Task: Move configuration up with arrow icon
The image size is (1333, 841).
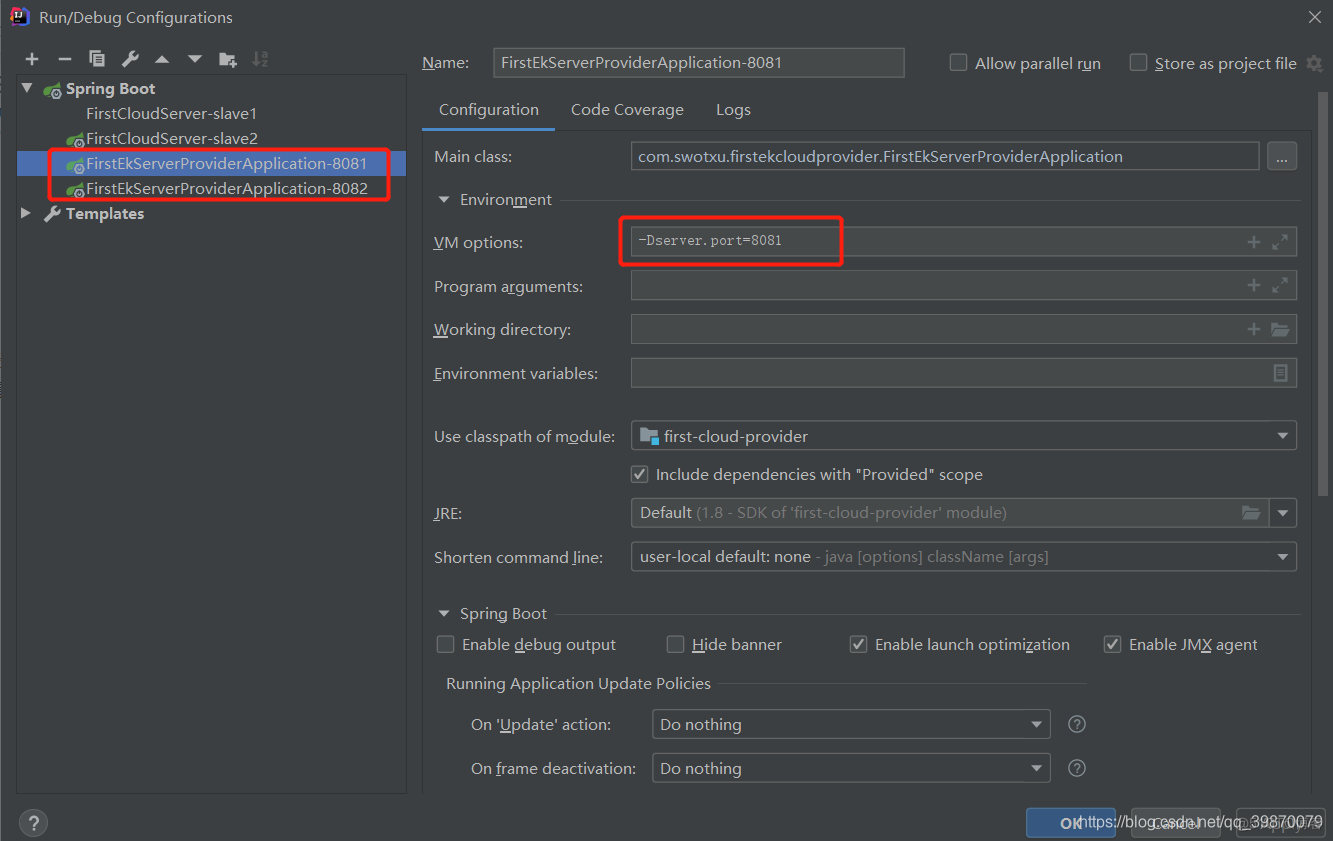Action: tap(162, 59)
